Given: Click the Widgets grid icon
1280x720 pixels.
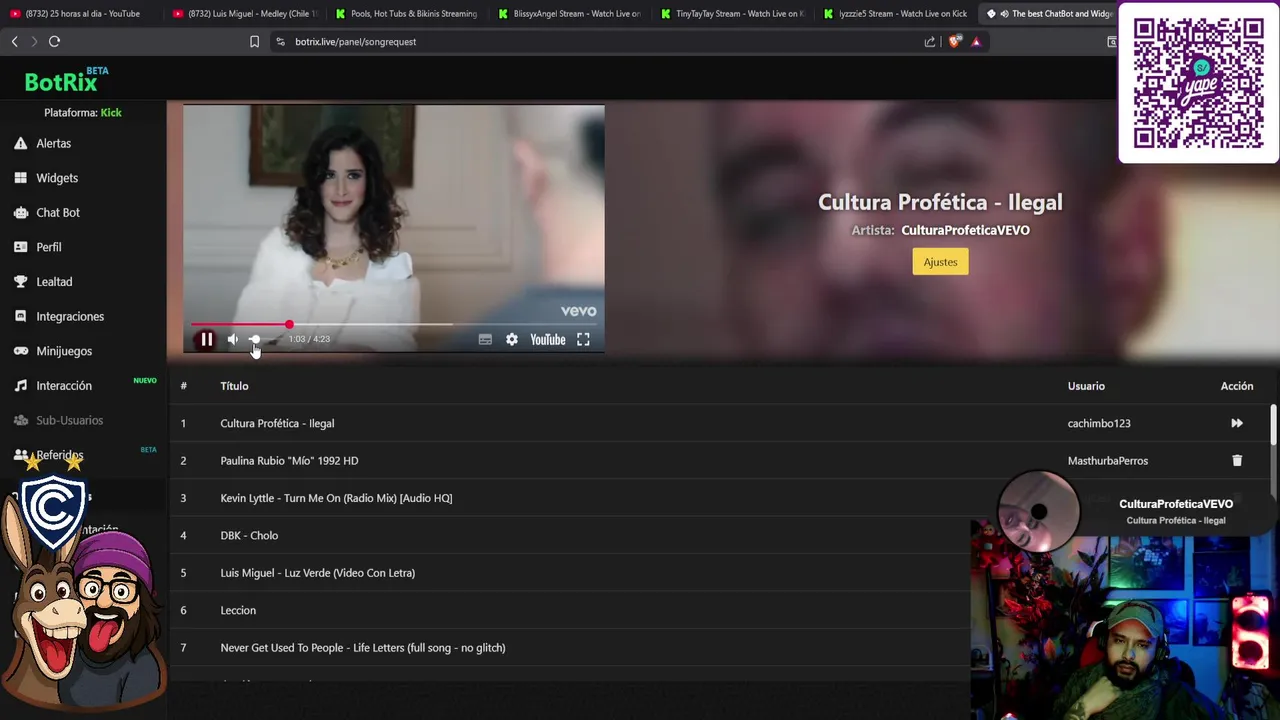Looking at the screenshot, I should tap(20, 178).
